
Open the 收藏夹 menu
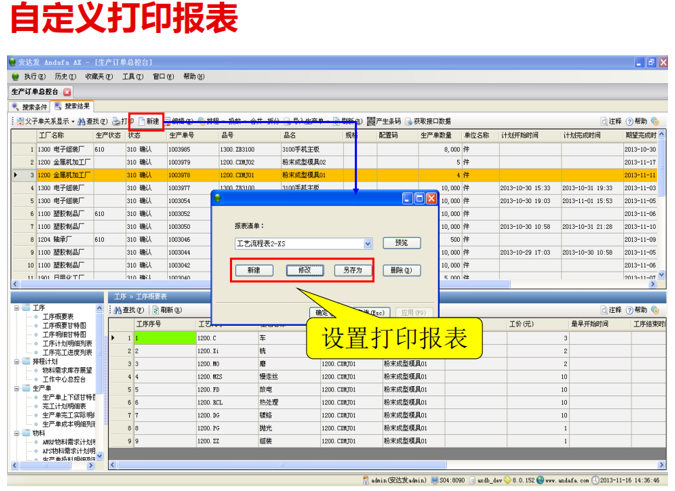pos(96,76)
